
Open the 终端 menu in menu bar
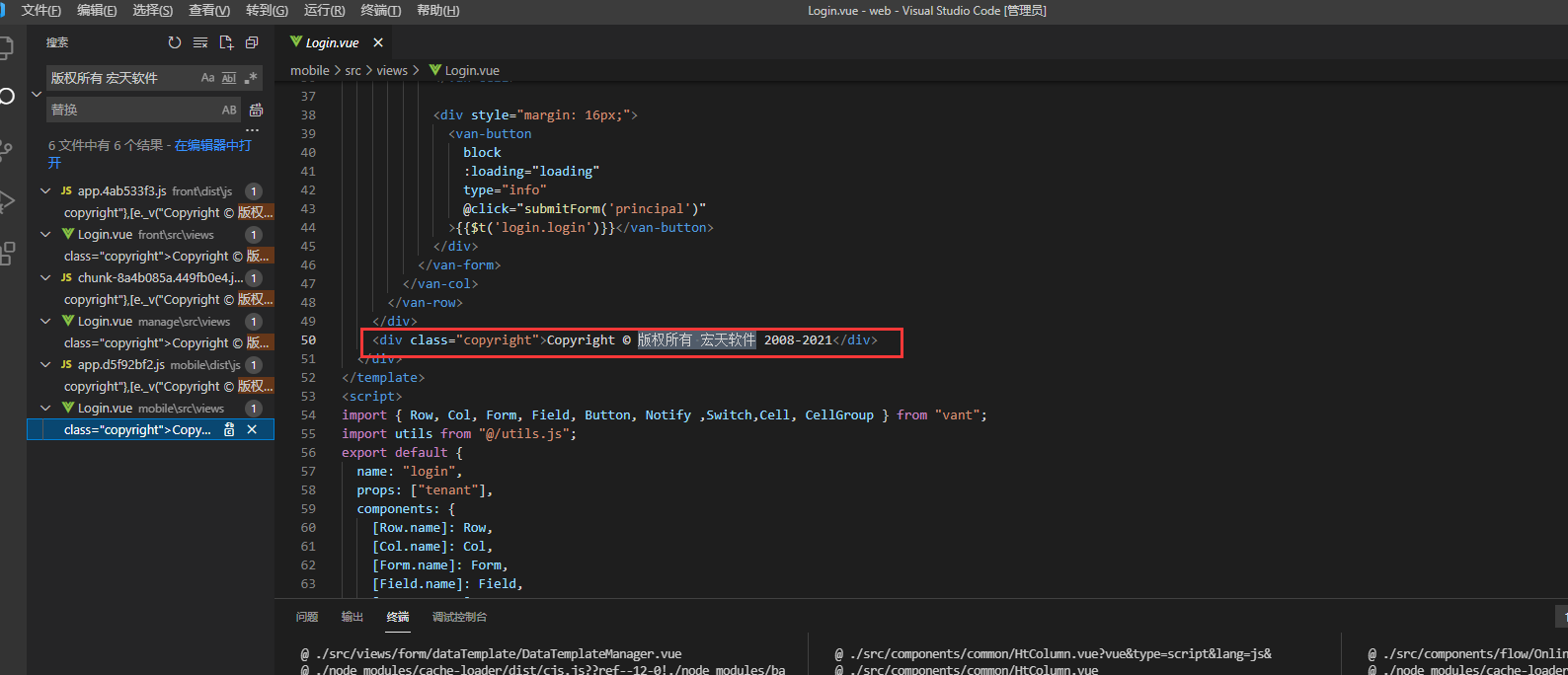pos(380,11)
